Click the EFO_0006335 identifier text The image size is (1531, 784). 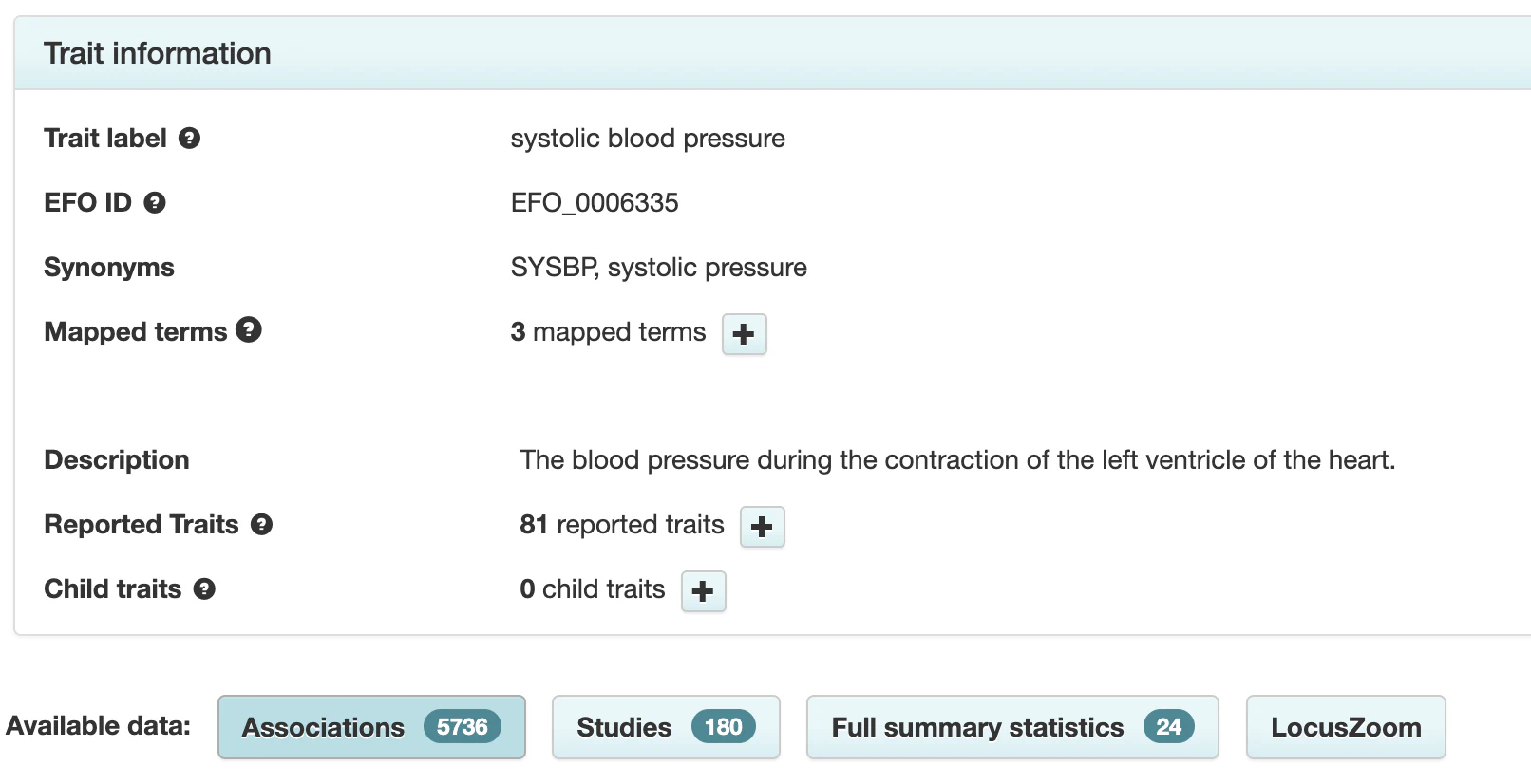pos(595,203)
